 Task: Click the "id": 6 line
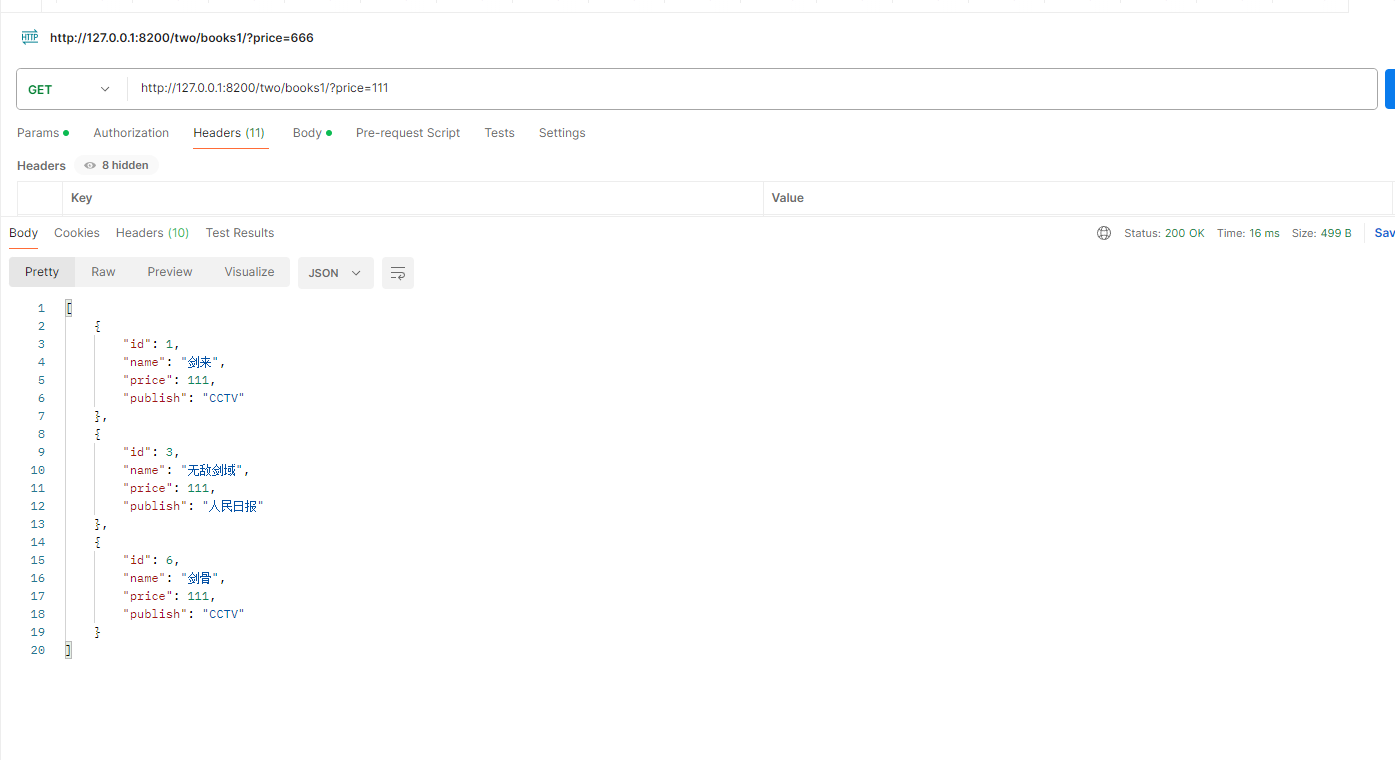pos(151,560)
